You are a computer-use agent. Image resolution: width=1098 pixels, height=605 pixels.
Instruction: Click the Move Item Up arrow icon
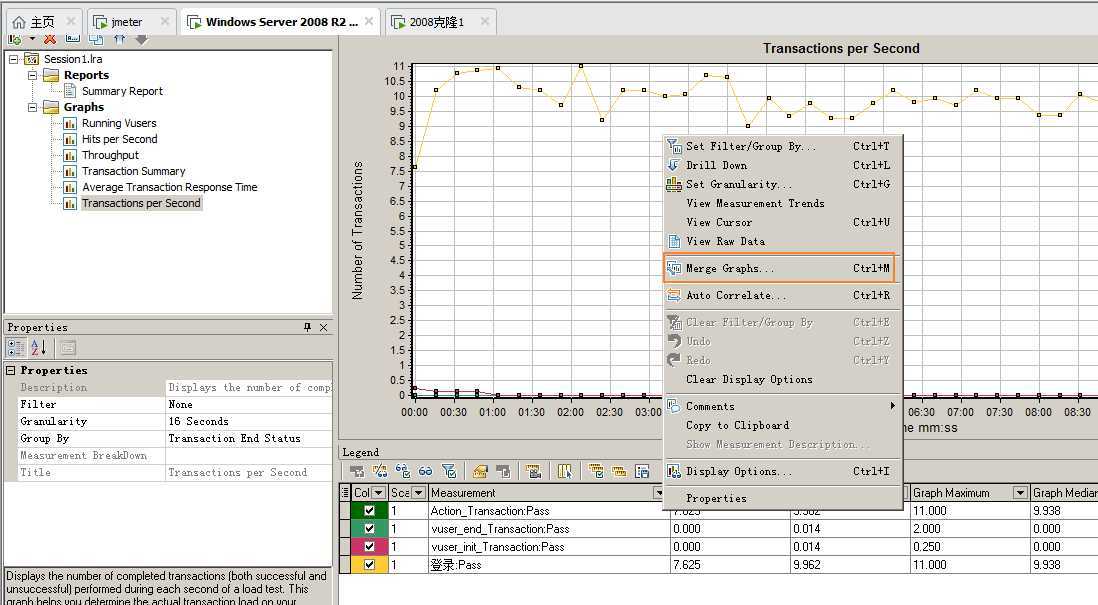[x=119, y=39]
